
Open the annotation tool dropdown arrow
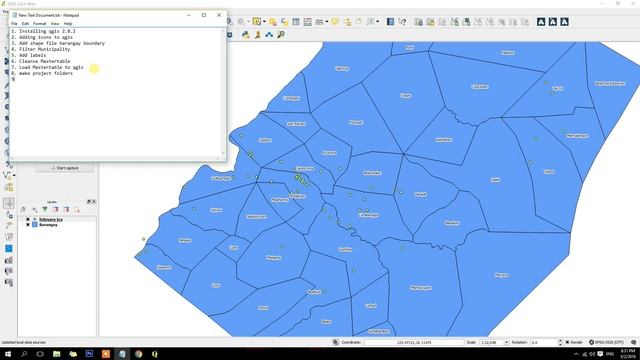coord(378,22)
